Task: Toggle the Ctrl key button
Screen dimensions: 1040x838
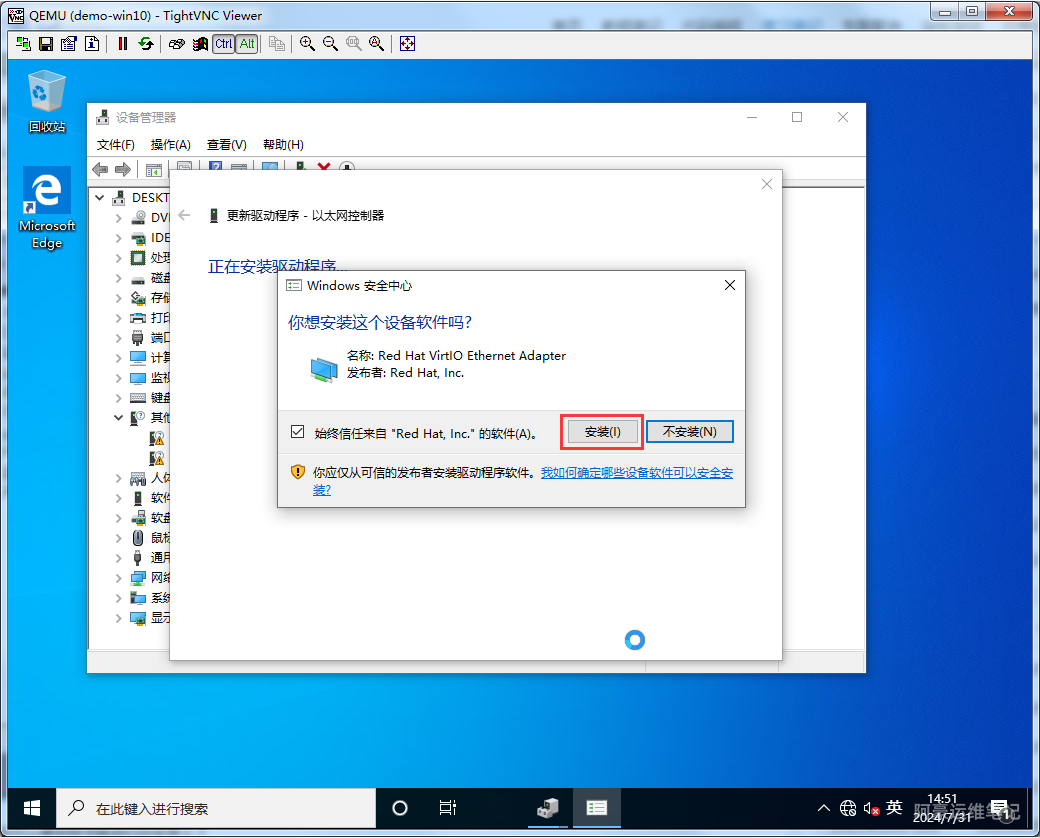Action: 224,44
